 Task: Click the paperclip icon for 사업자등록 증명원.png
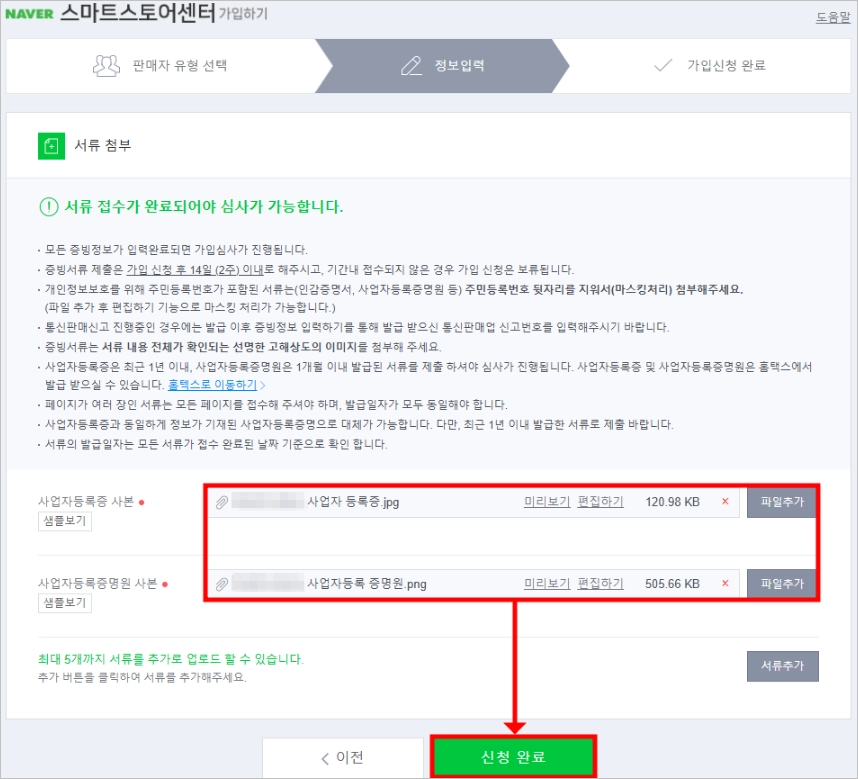coord(222,584)
